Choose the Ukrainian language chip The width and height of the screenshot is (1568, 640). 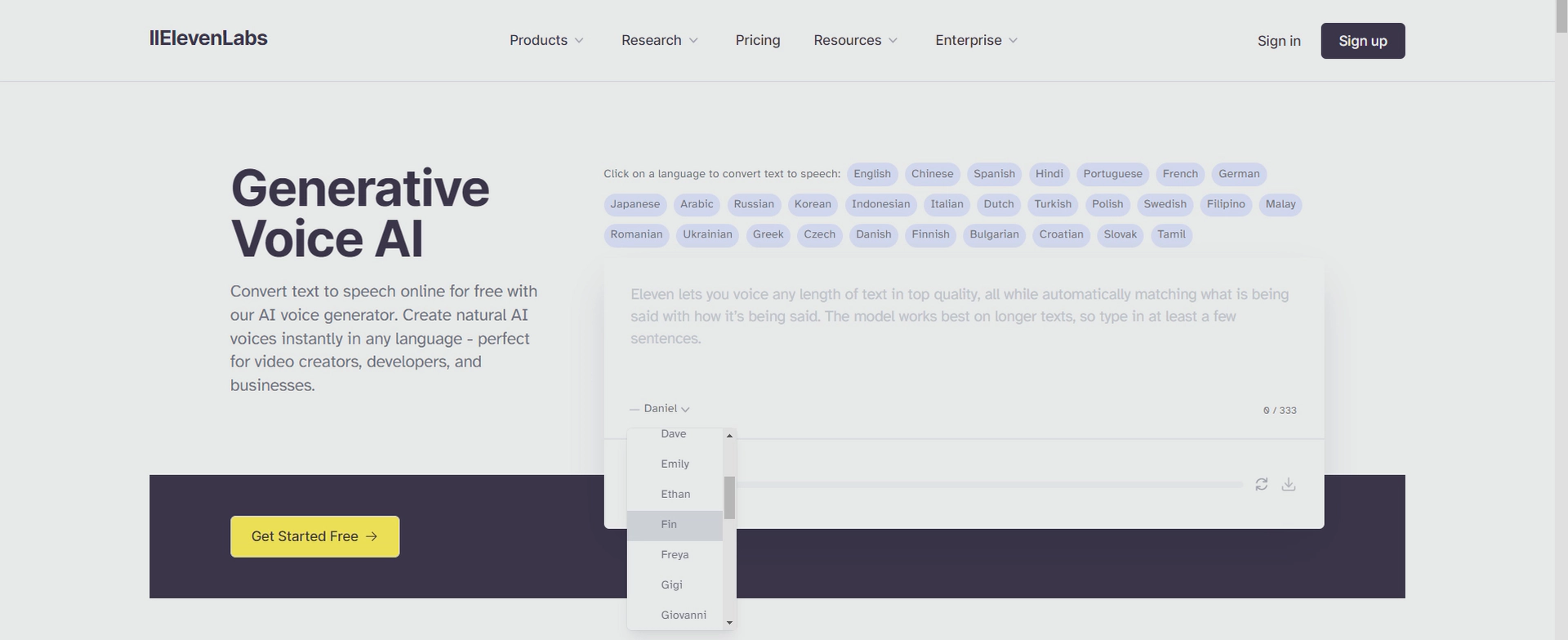pos(707,234)
